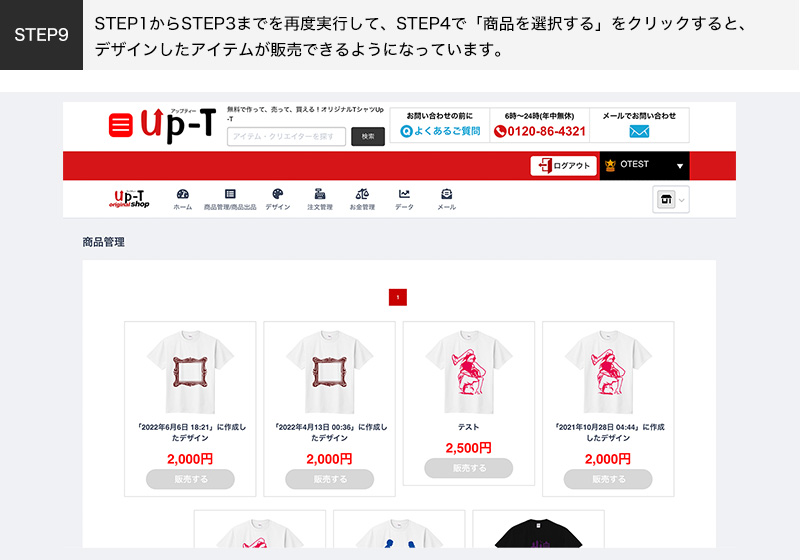Focus the アイテム・クリエイター search field
Viewport: 800px width, 560px height.
(x=286, y=136)
